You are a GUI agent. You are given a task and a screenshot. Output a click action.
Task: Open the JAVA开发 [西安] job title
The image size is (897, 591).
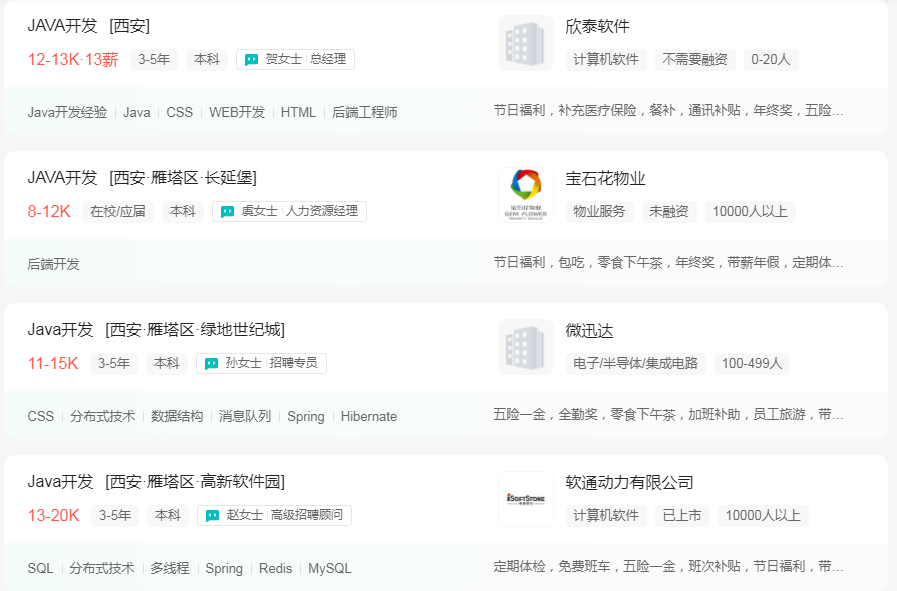89,26
